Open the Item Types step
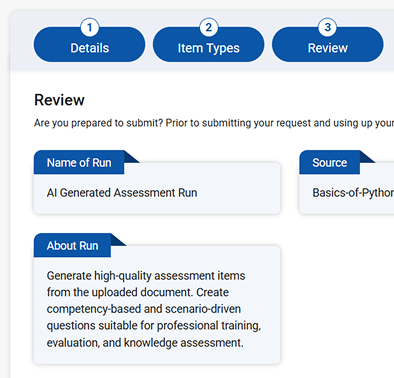 208,45
